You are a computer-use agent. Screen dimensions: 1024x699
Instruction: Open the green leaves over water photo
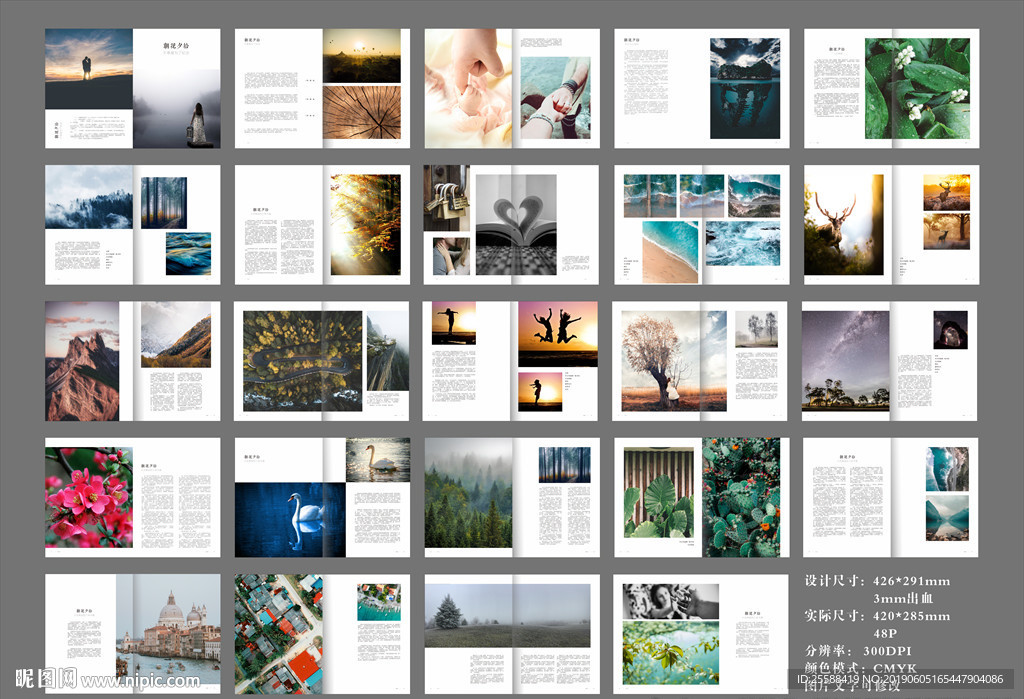pyautogui.click(x=671, y=653)
